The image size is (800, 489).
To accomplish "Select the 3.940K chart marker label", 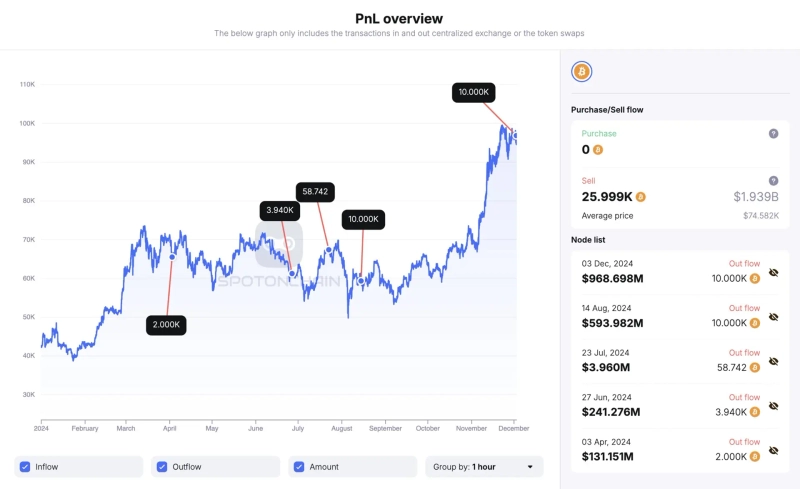I will (279, 210).
